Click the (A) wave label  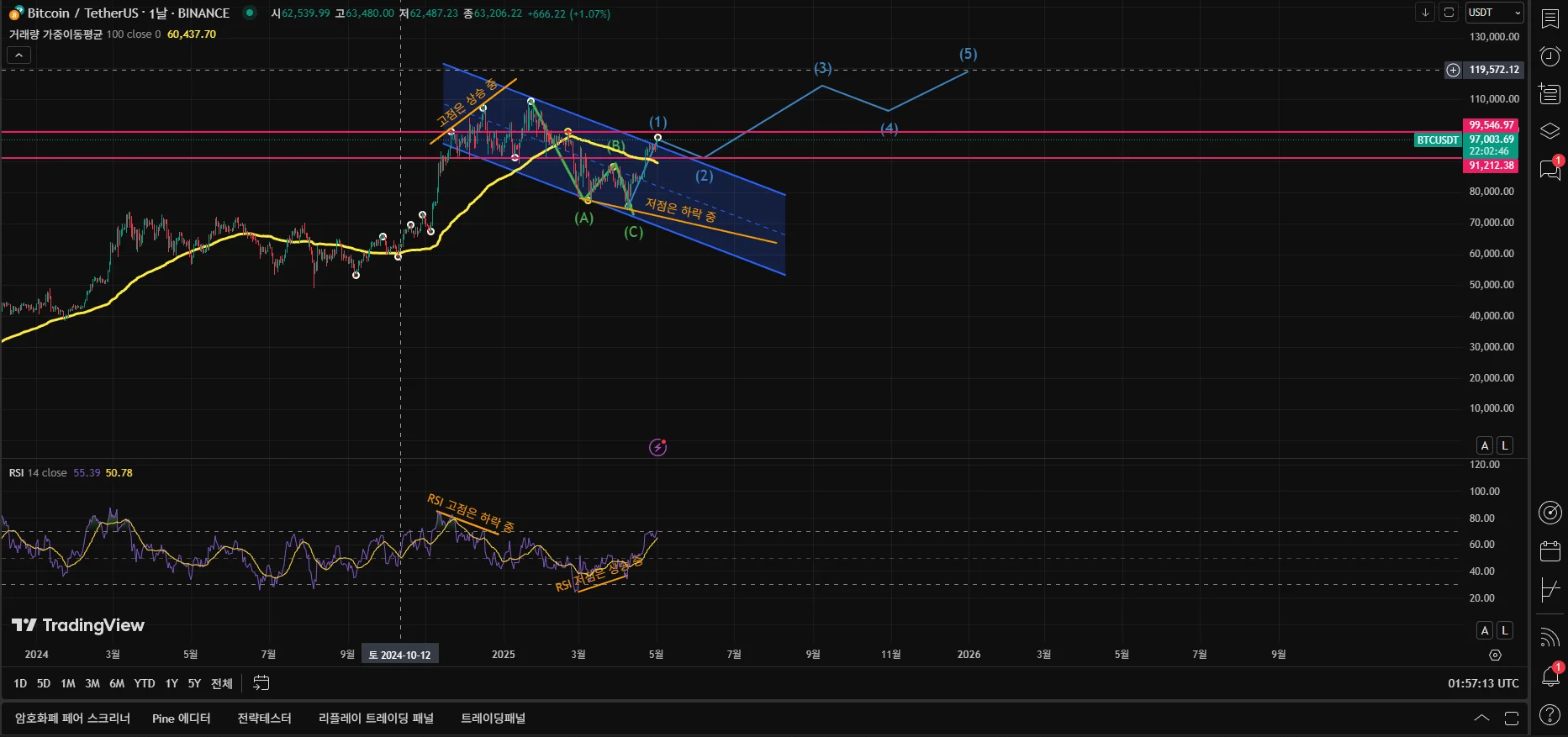click(584, 218)
